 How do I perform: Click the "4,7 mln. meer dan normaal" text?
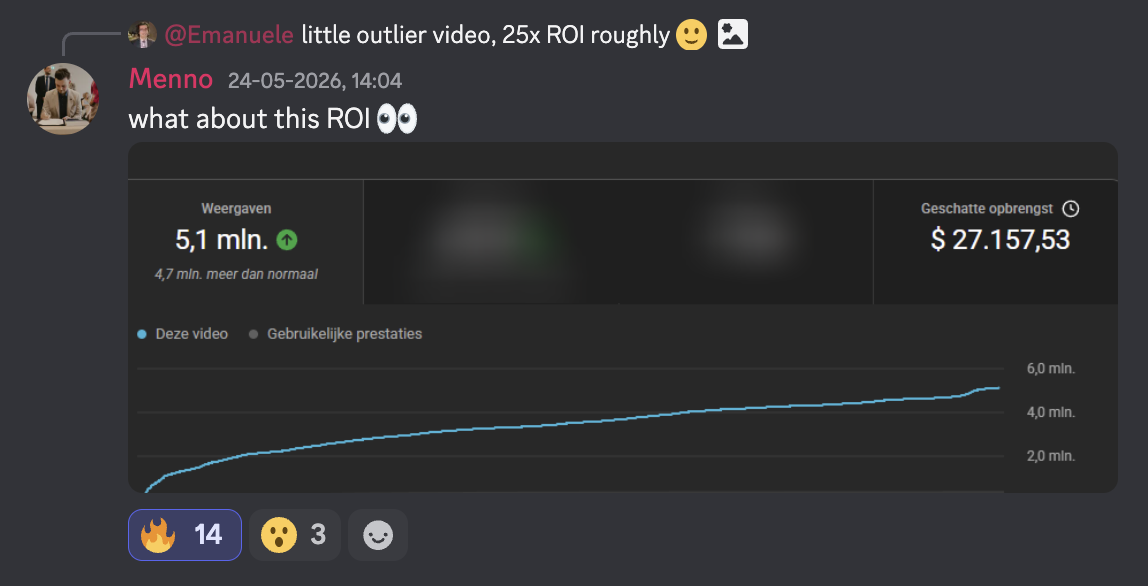pos(236,275)
